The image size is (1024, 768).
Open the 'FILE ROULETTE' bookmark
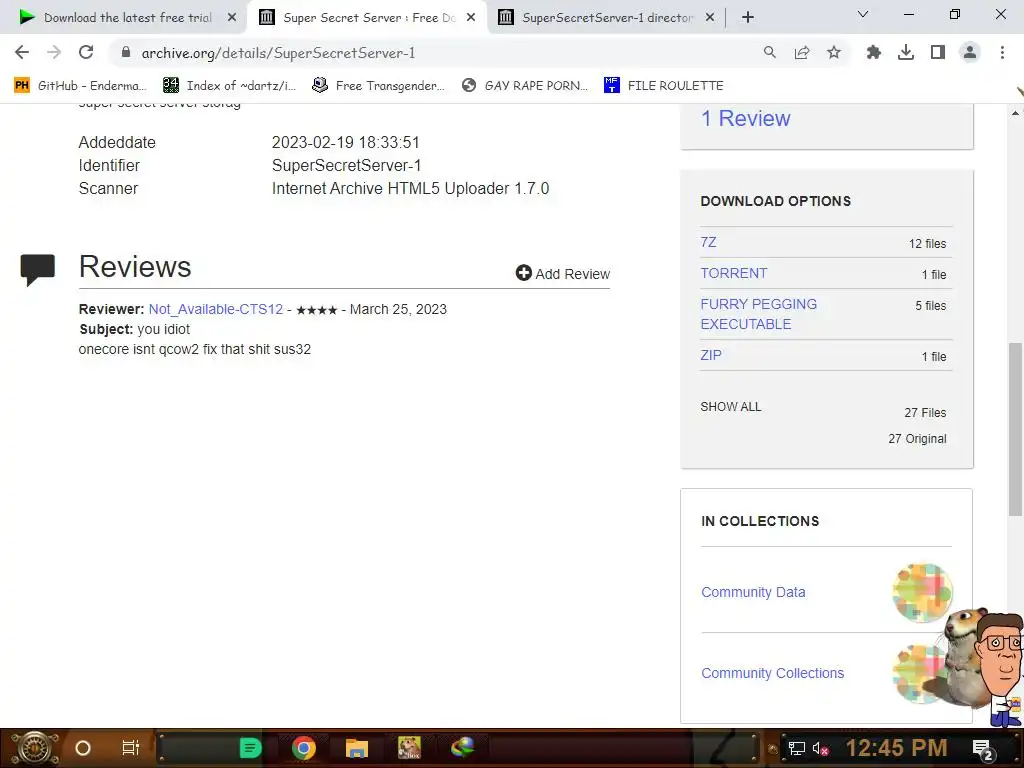coord(664,86)
